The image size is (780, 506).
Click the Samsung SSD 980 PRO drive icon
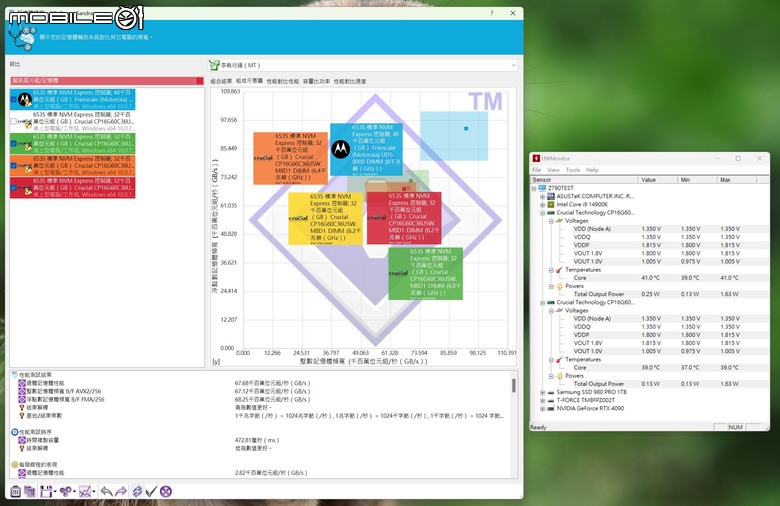(x=551, y=392)
